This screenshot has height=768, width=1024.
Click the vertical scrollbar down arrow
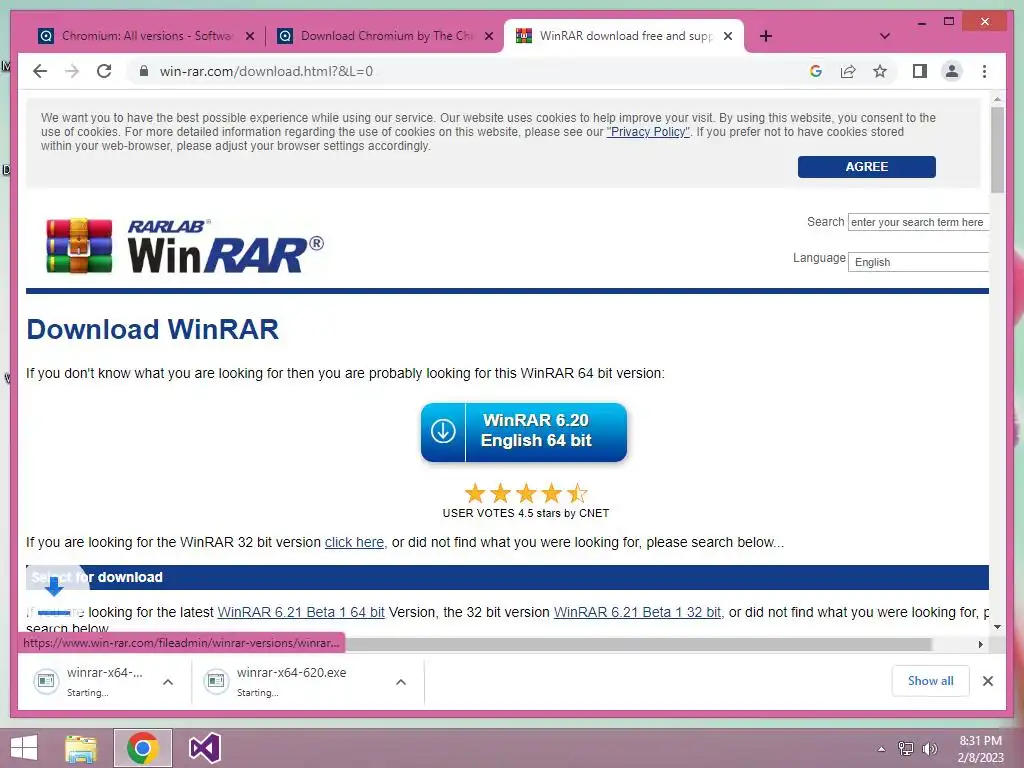(x=997, y=627)
